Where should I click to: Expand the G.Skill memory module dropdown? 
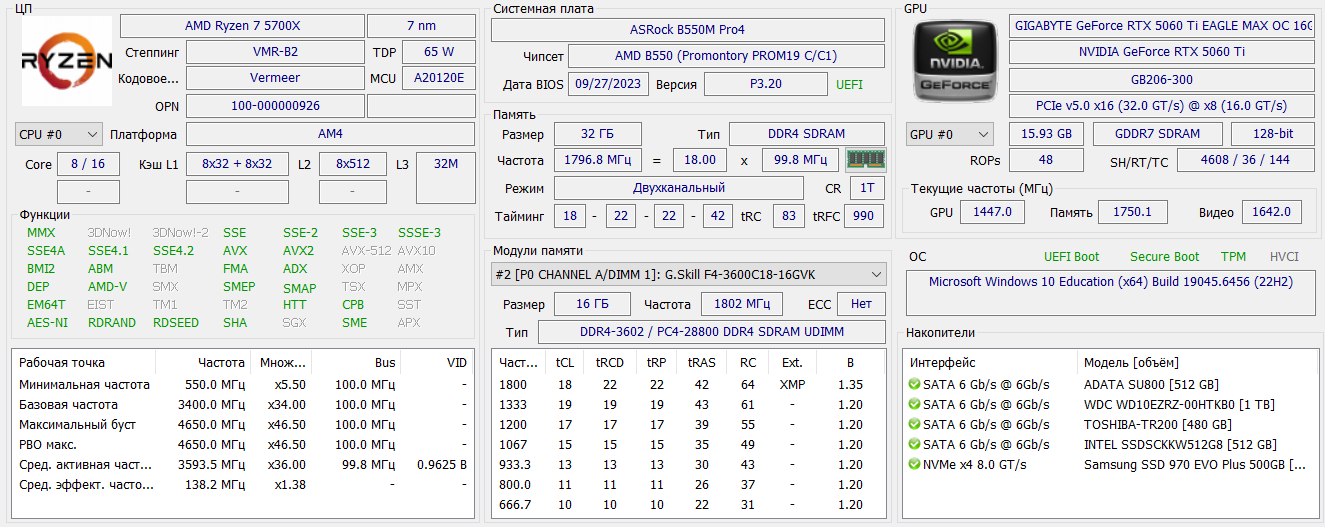pos(689,274)
